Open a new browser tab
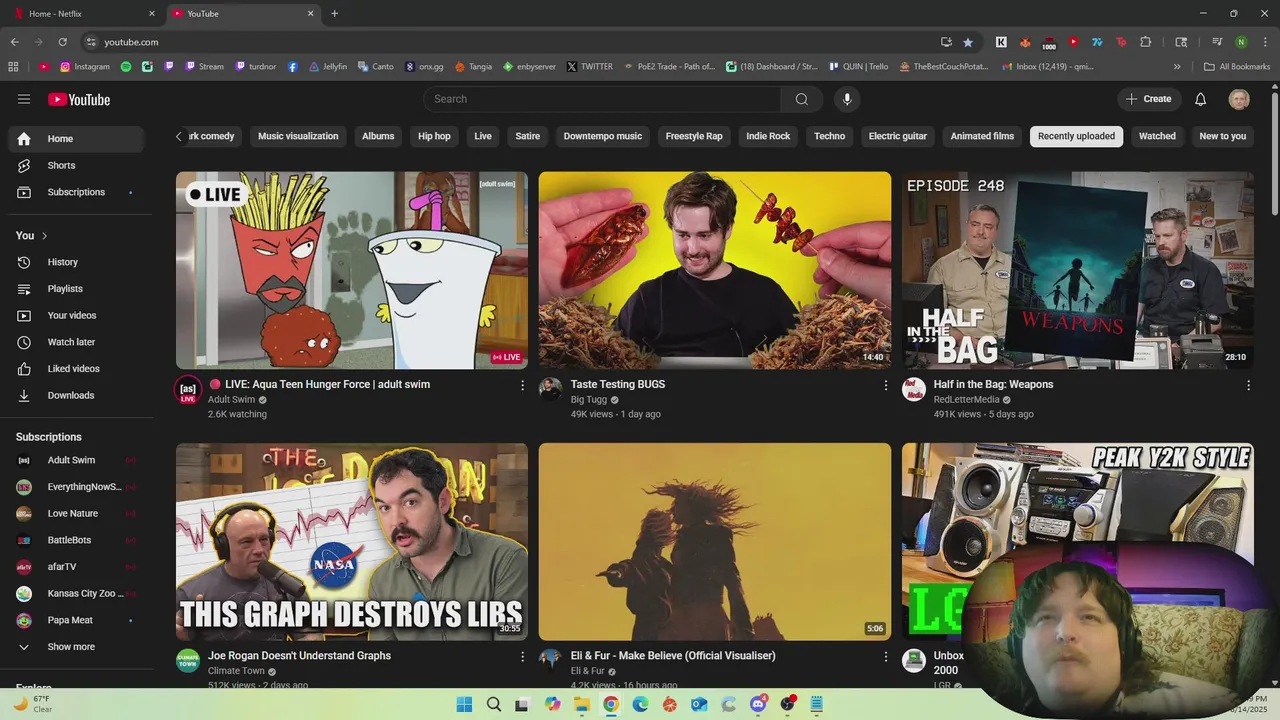 pyautogui.click(x=334, y=14)
